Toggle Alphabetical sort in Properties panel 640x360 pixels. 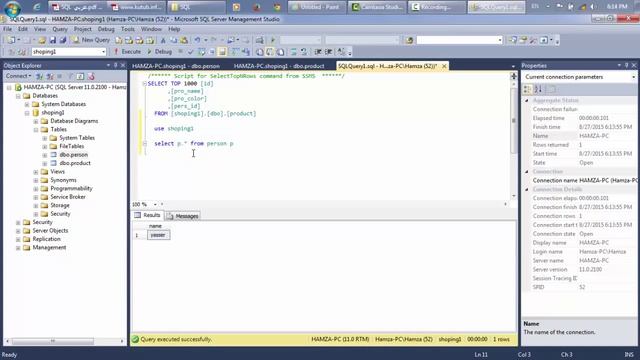[538, 89]
